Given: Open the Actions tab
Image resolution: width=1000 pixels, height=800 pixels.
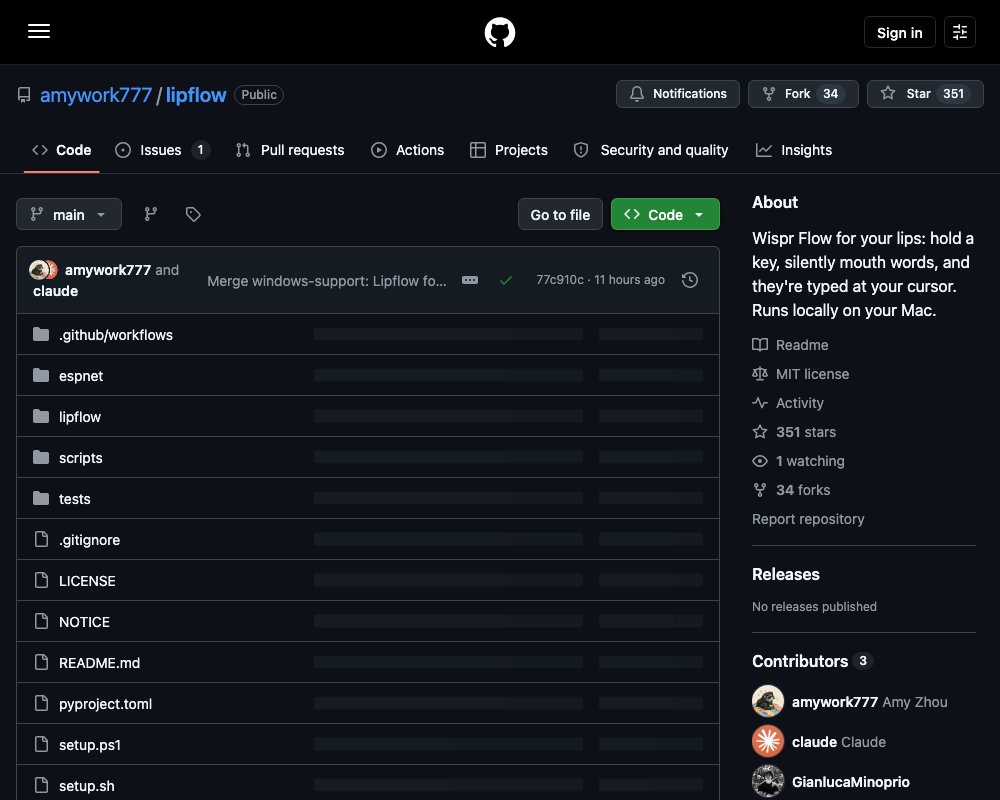Looking at the screenshot, I should (x=408, y=150).
